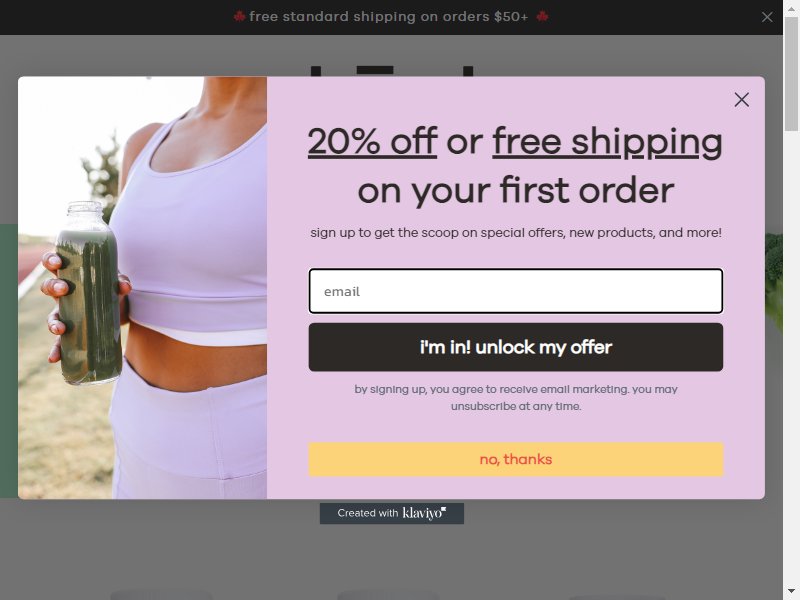Click the empty scrollbar track below the thumb
The width and height of the screenshot is (800, 600).
pyautogui.click(x=791, y=357)
